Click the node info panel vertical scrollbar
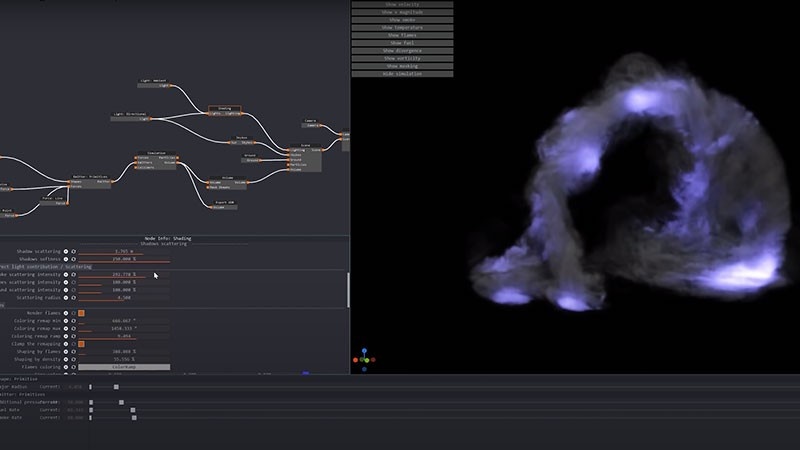The image size is (800, 450). coord(348,290)
